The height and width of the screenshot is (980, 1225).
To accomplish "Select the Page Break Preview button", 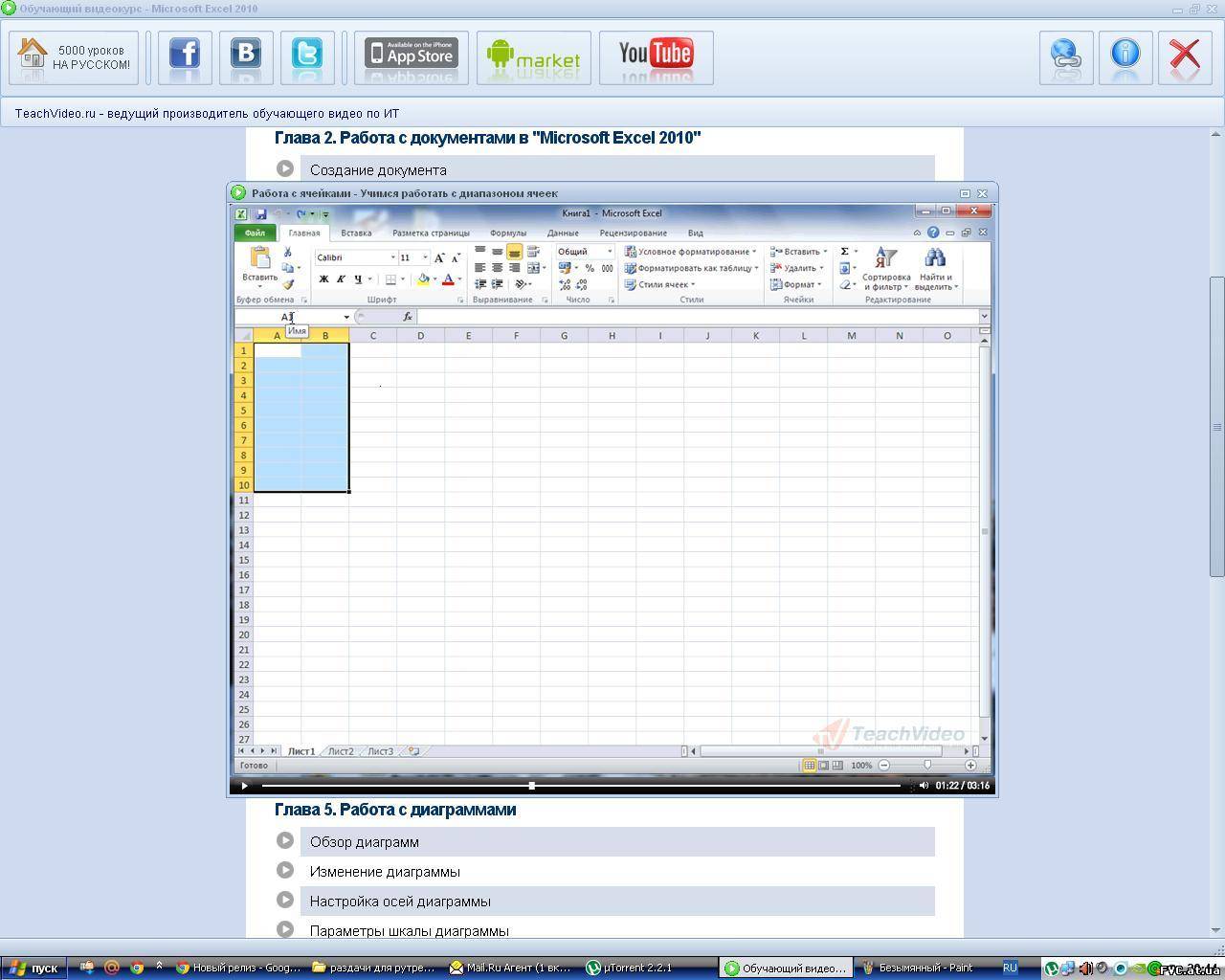I will (837, 766).
